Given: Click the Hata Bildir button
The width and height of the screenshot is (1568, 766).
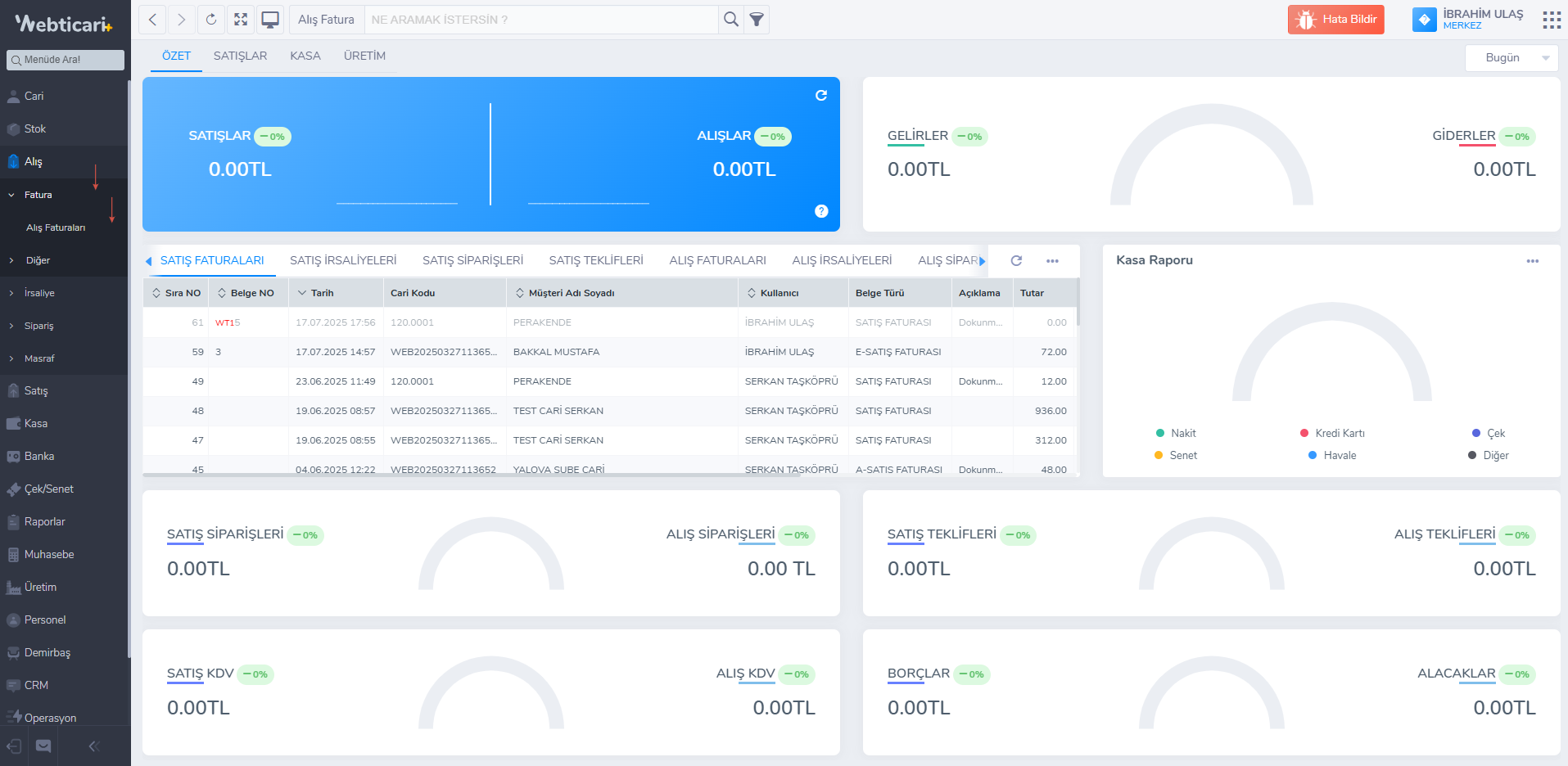Looking at the screenshot, I should coord(1335,20).
